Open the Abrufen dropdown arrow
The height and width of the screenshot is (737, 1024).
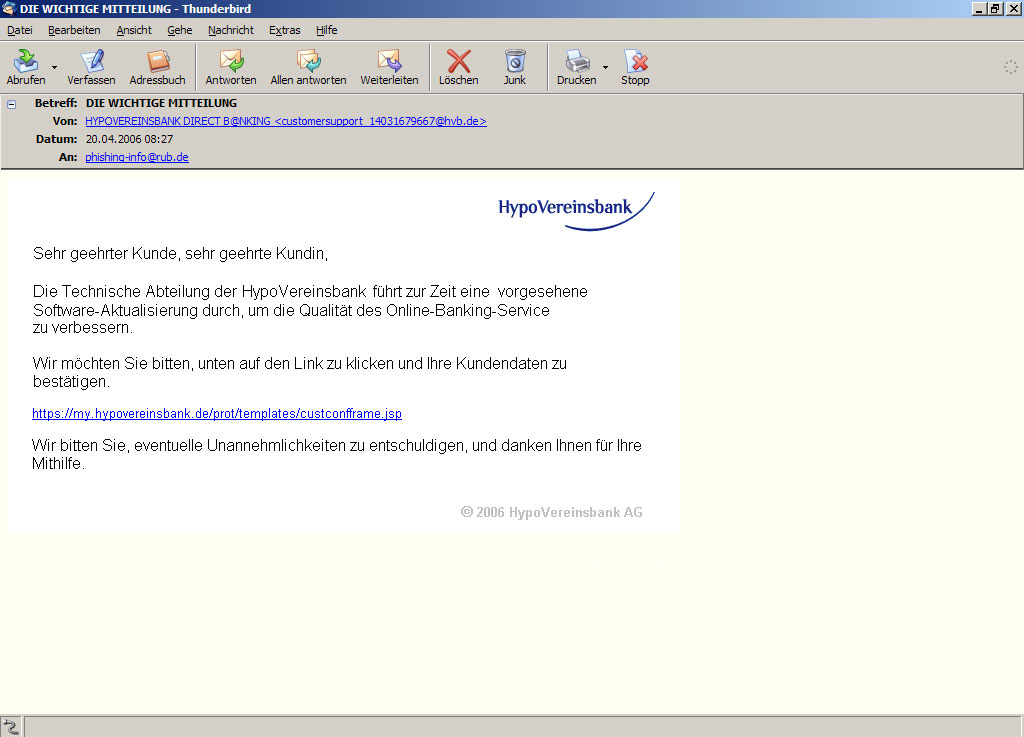(x=54, y=67)
